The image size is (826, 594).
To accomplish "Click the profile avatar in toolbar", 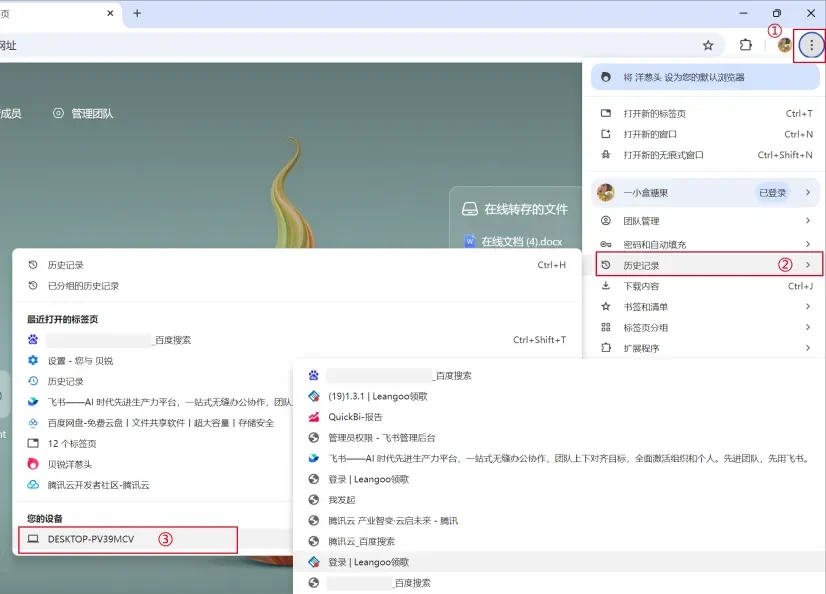I will pos(784,45).
